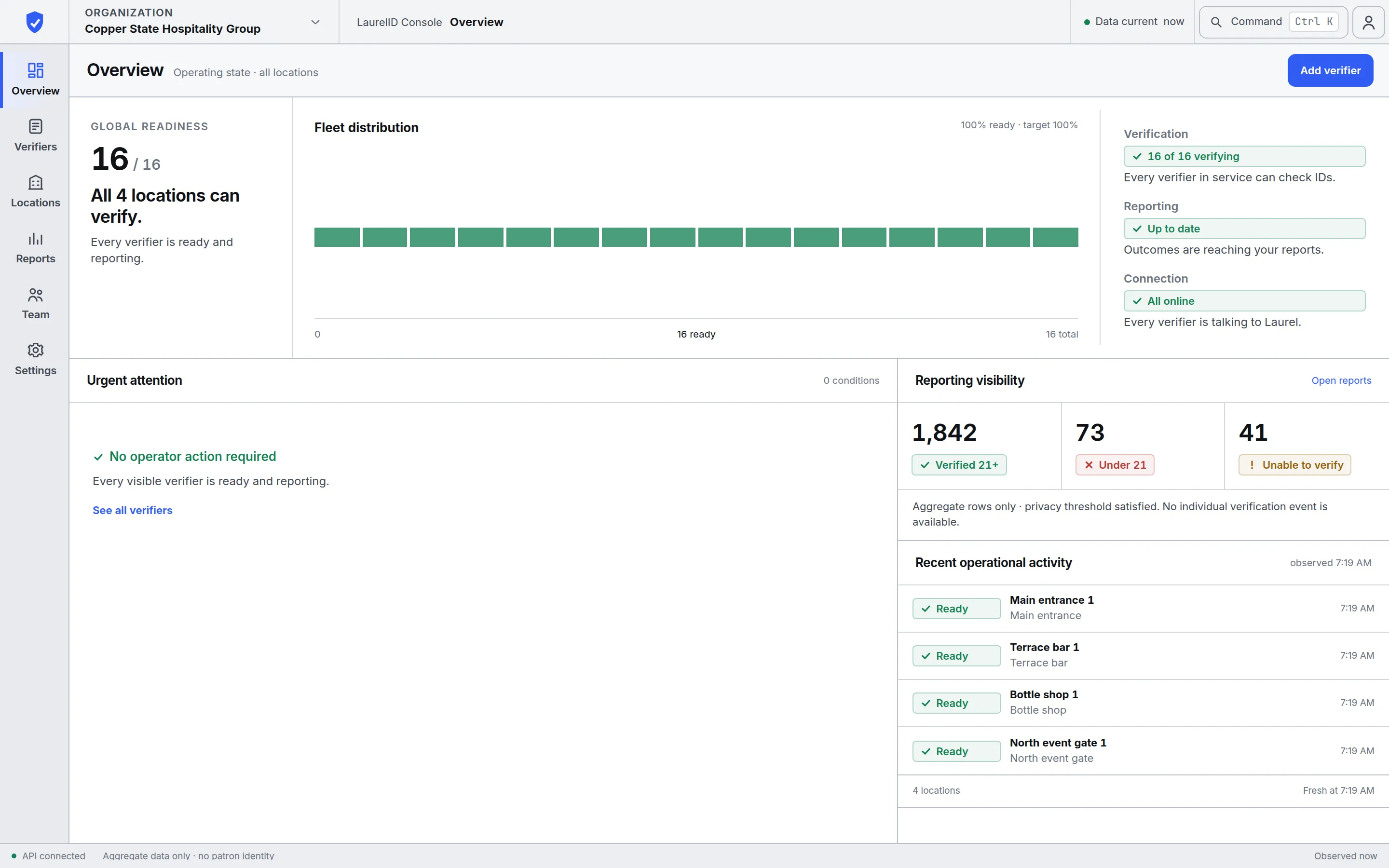1389x868 pixels.
Task: Click the 73 under-21 count
Action: coord(1089,432)
